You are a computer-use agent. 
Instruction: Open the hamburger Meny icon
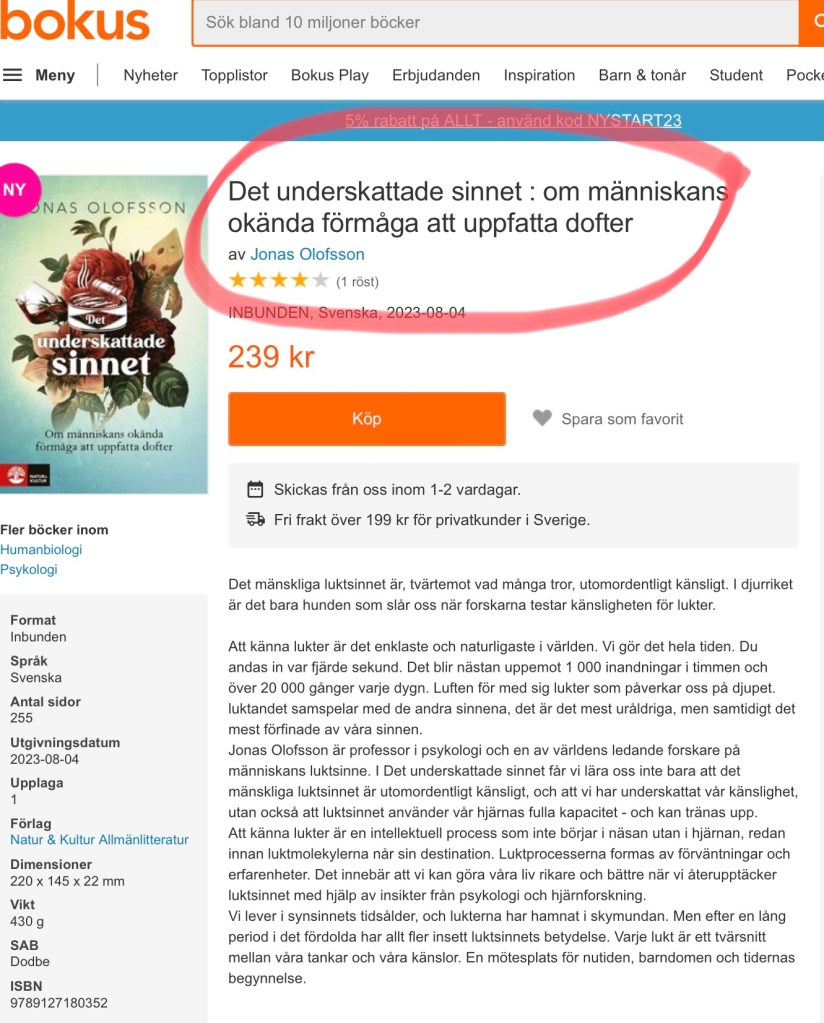(x=12, y=75)
